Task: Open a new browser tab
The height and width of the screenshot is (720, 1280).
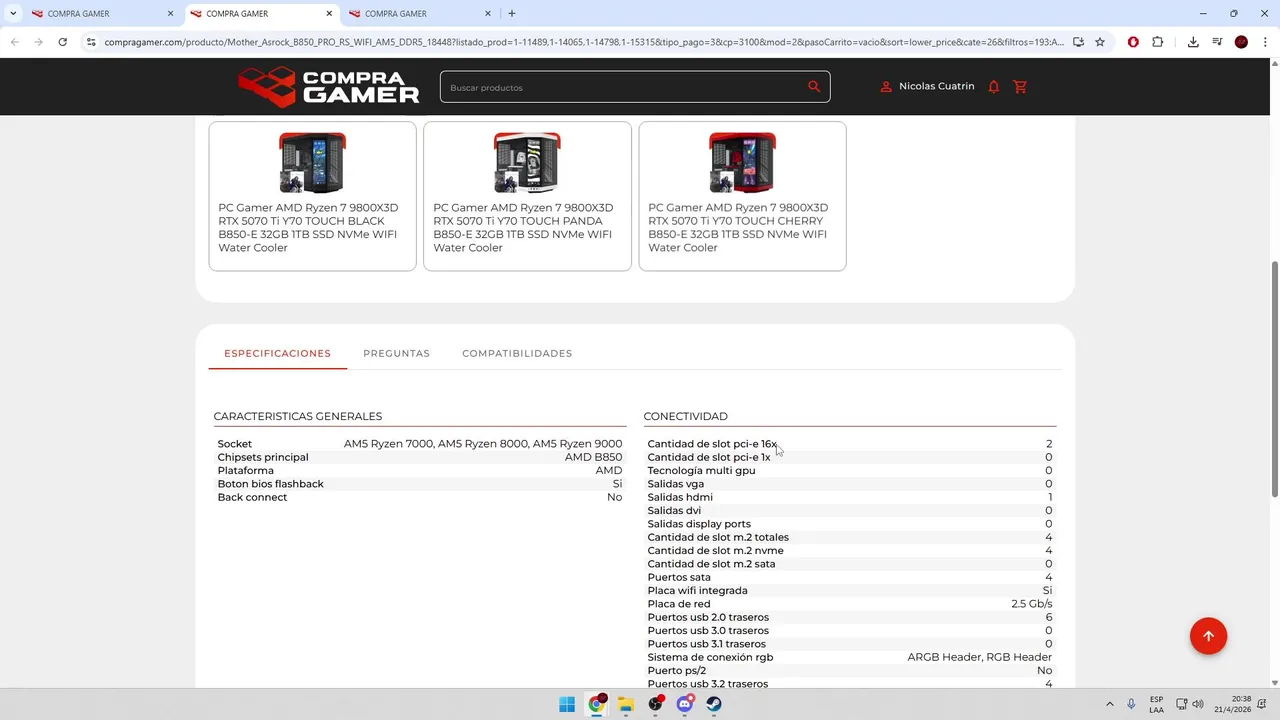Action: click(x=511, y=13)
